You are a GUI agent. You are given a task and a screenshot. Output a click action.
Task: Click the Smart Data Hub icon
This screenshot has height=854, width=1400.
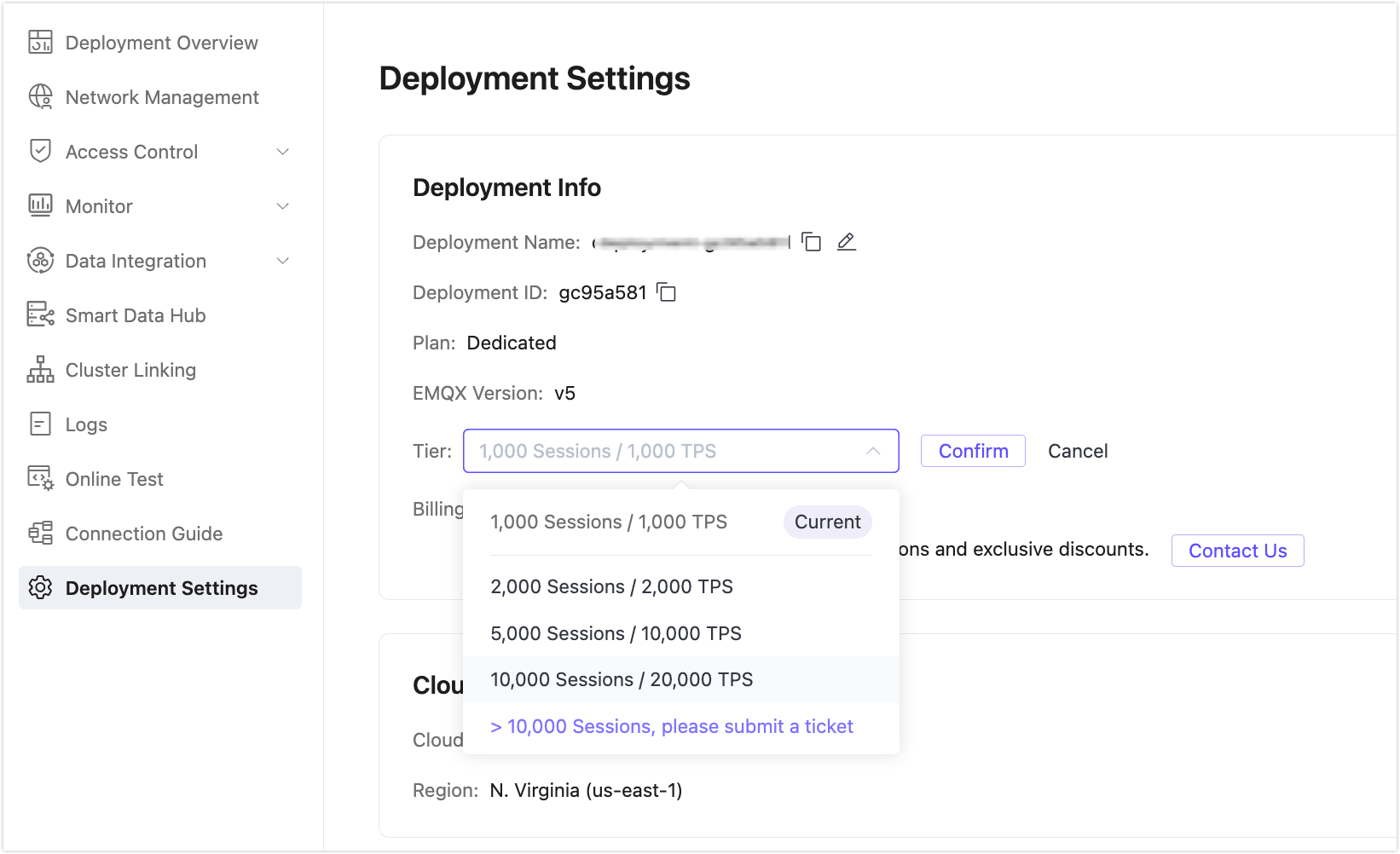tap(40, 314)
